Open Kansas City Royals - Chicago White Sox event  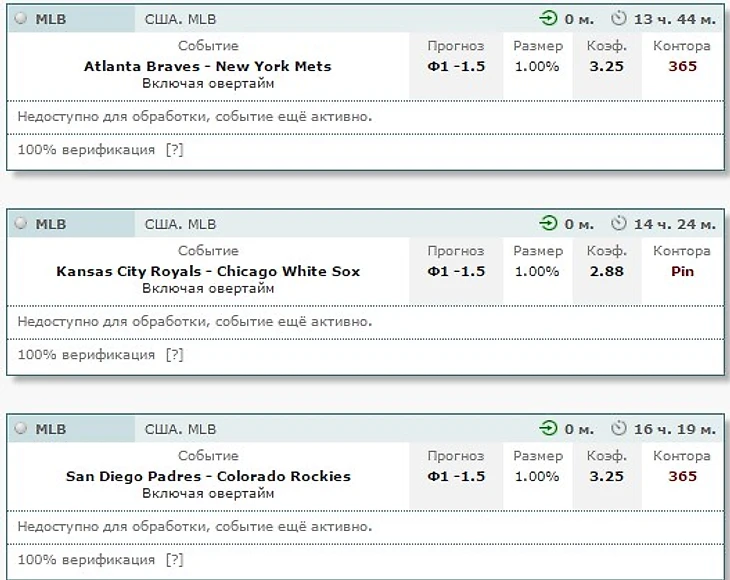tap(208, 271)
